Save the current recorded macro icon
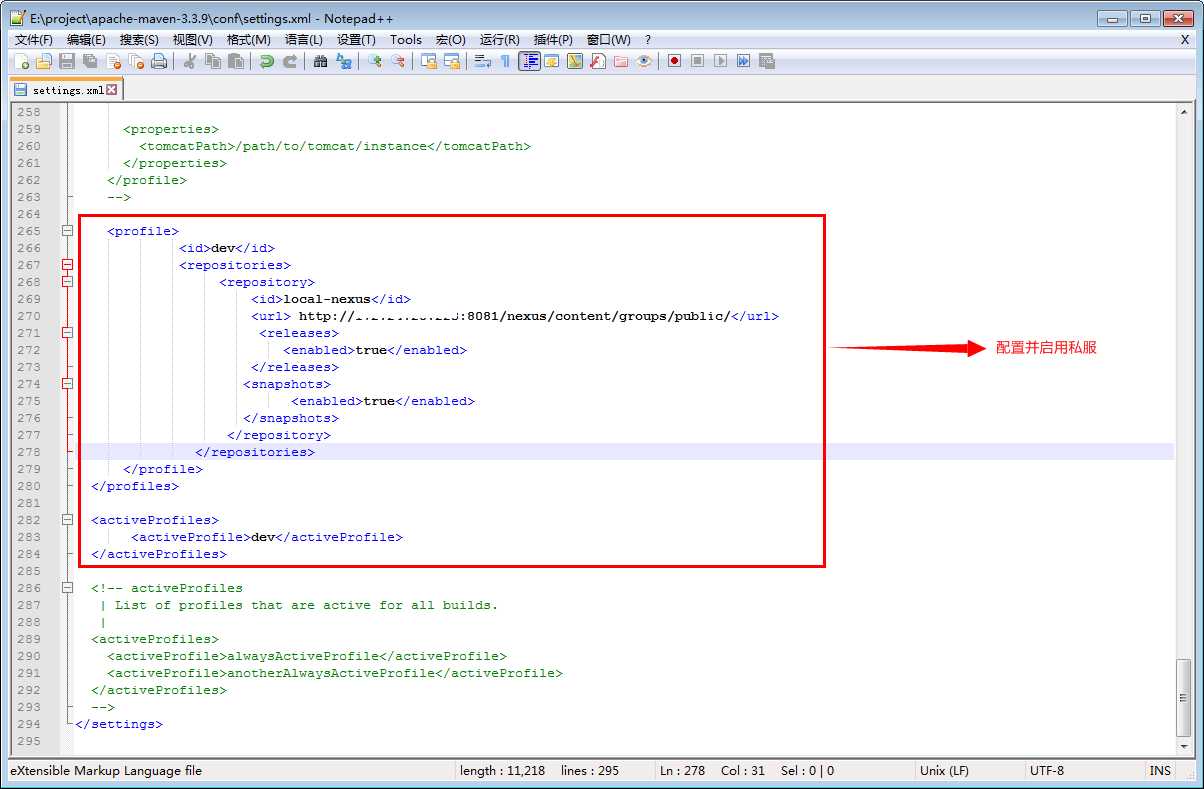Screen dimensions: 1204x789 coord(767,61)
